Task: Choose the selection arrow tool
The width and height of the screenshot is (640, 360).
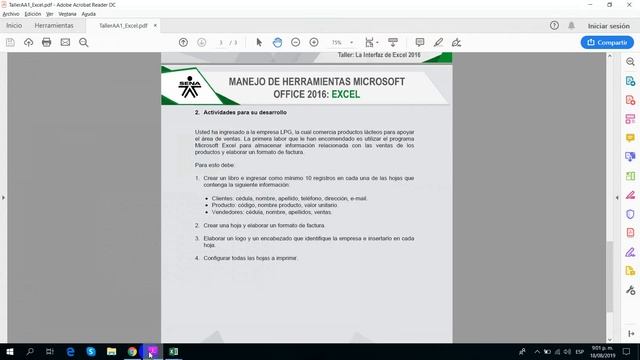Action: coord(259,42)
